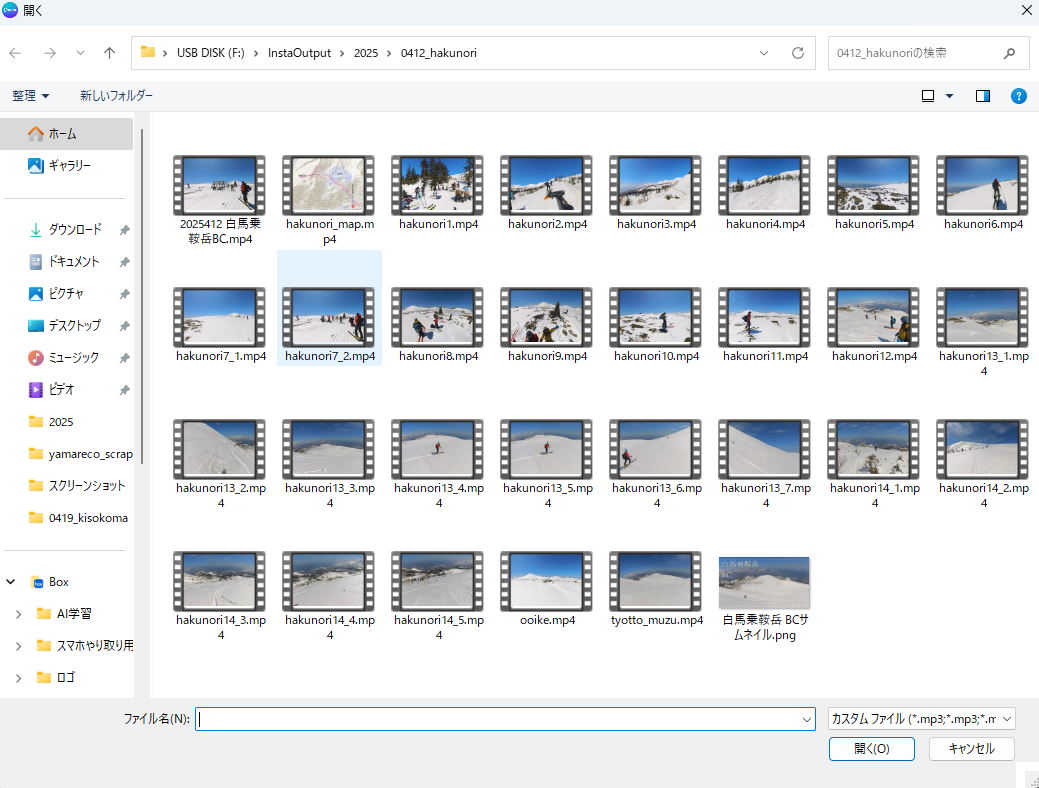Select ホーム in the navigation pane

(62, 134)
